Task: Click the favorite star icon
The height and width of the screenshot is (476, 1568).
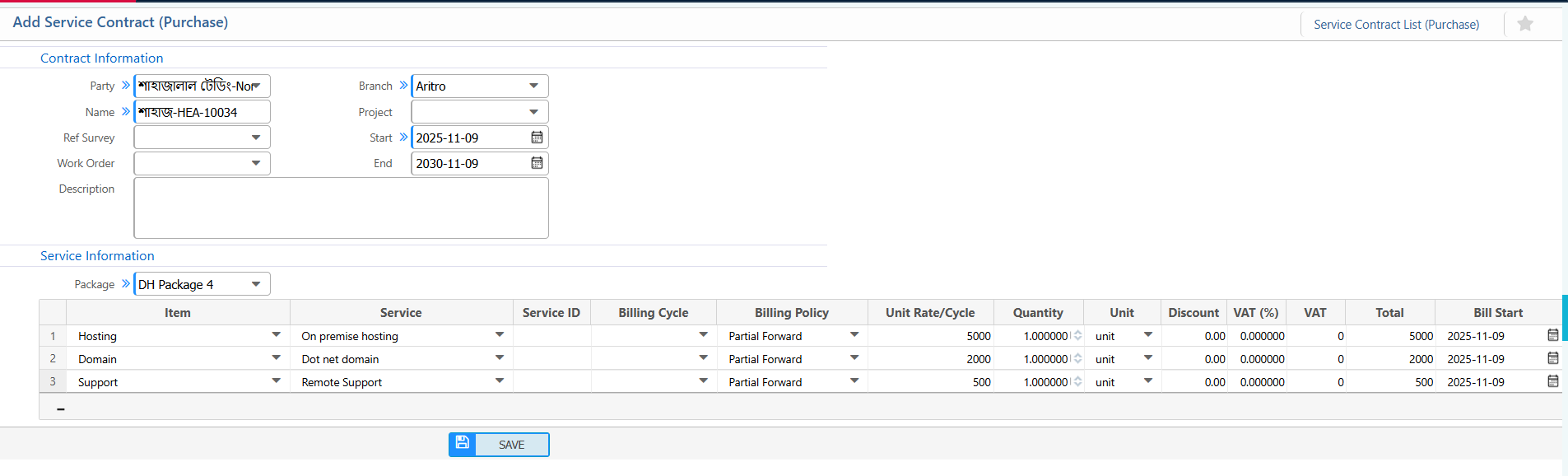Action: (1525, 24)
